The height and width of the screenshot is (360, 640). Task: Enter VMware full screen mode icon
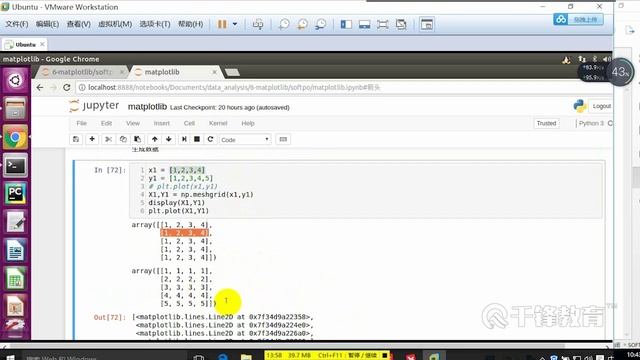click(x=382, y=24)
